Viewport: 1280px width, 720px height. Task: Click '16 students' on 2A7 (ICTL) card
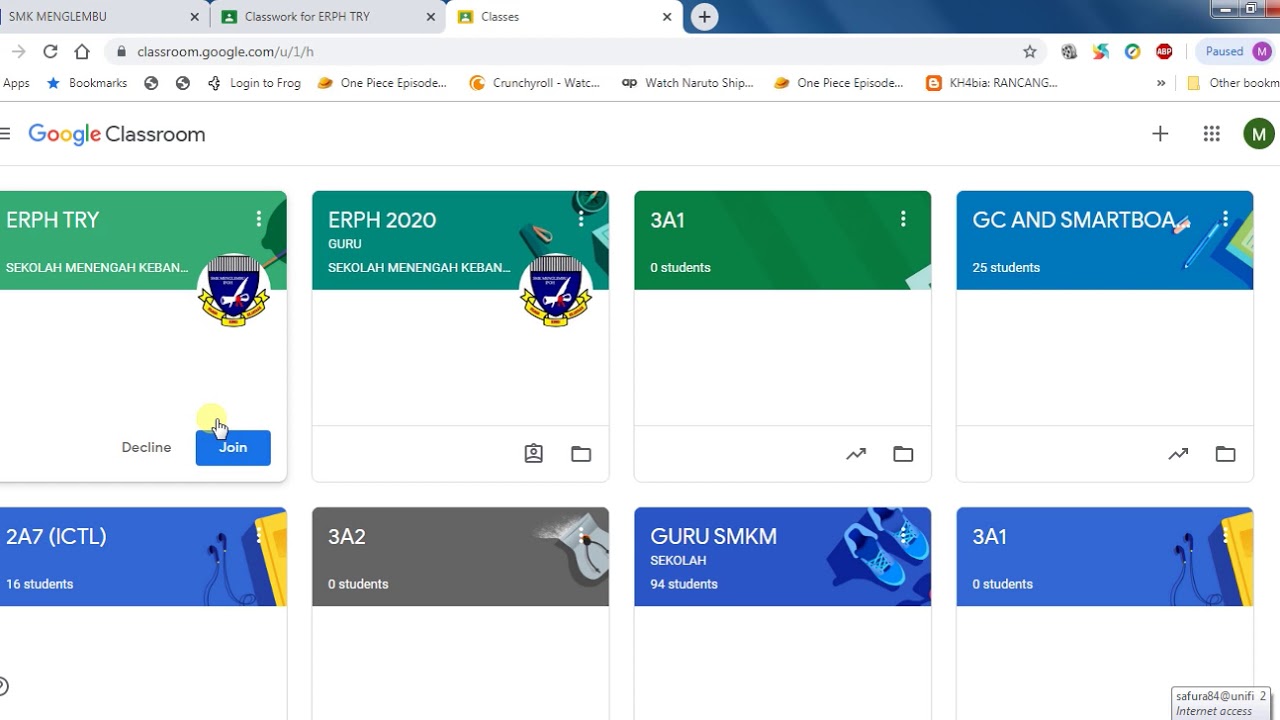pyautogui.click(x=39, y=584)
